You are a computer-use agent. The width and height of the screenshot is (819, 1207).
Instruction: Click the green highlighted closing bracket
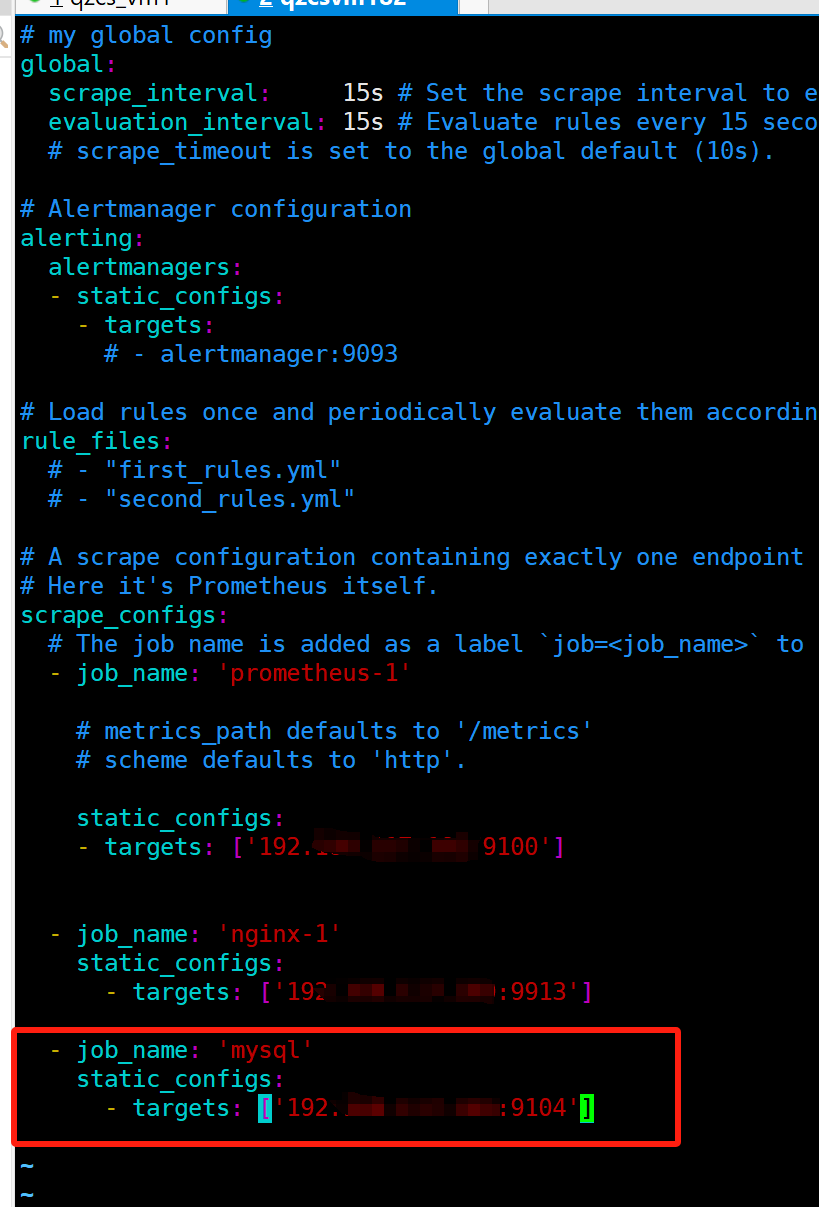587,1108
